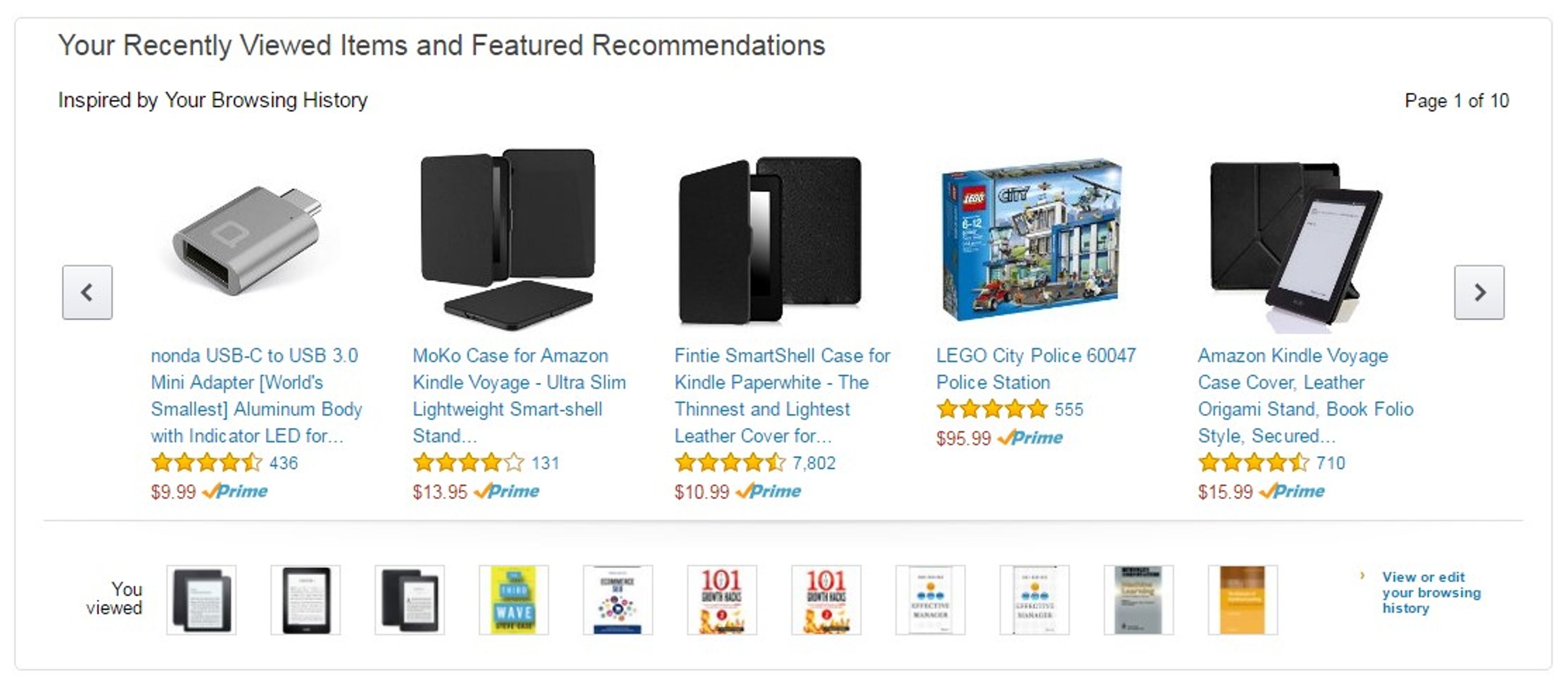Select The Third Wave book thumbnail
This screenshot has width=1568, height=690.
click(514, 600)
